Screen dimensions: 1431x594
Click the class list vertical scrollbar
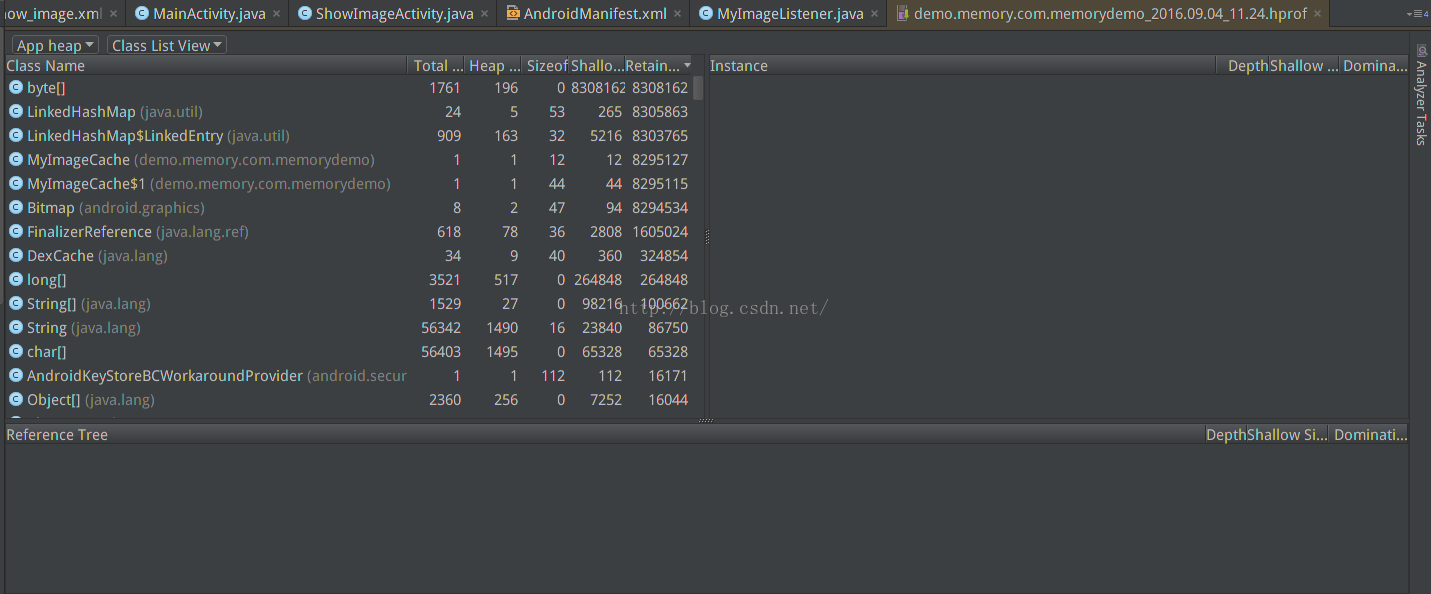click(x=698, y=88)
